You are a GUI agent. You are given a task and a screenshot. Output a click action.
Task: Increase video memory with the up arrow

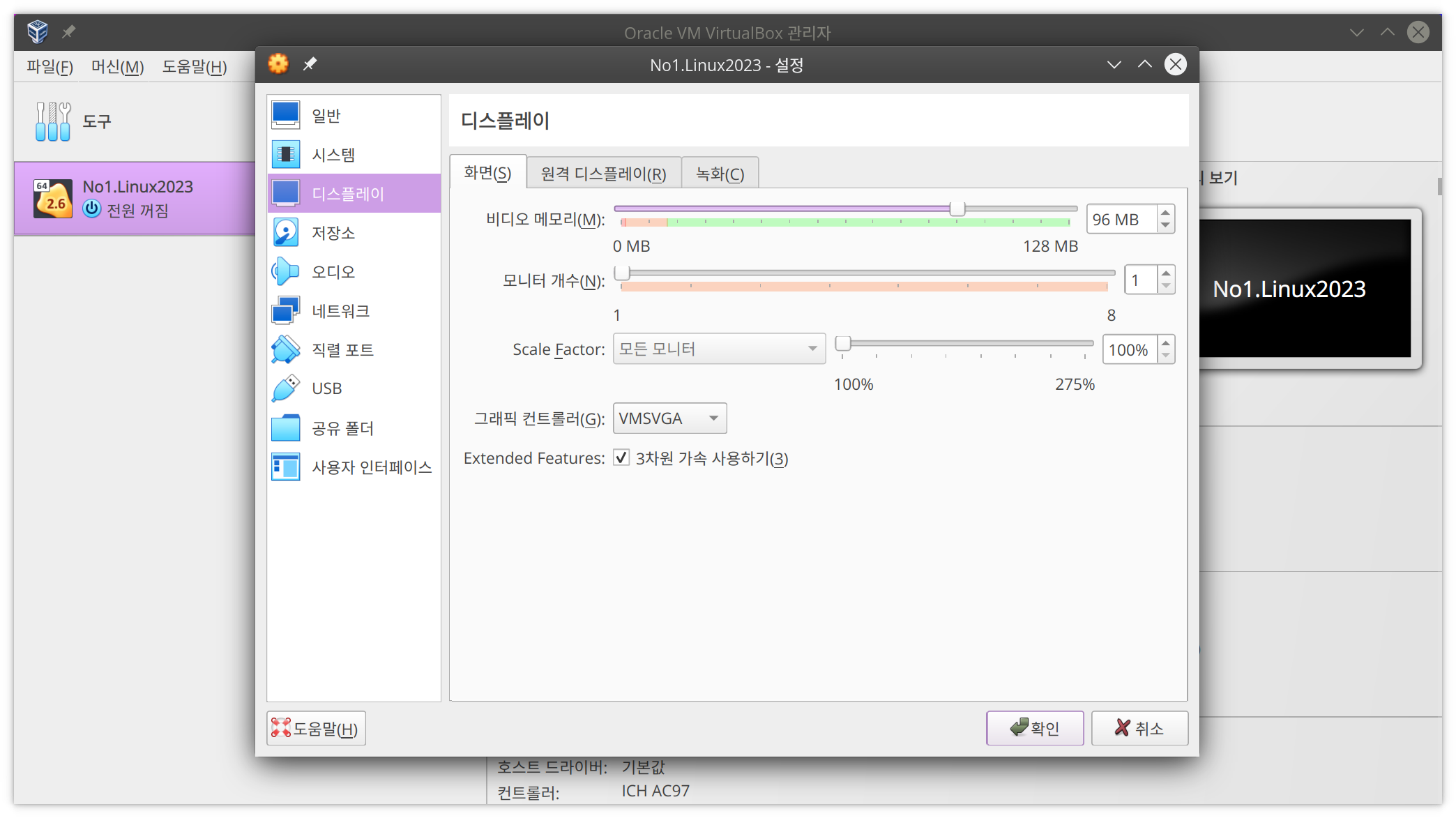1165,212
